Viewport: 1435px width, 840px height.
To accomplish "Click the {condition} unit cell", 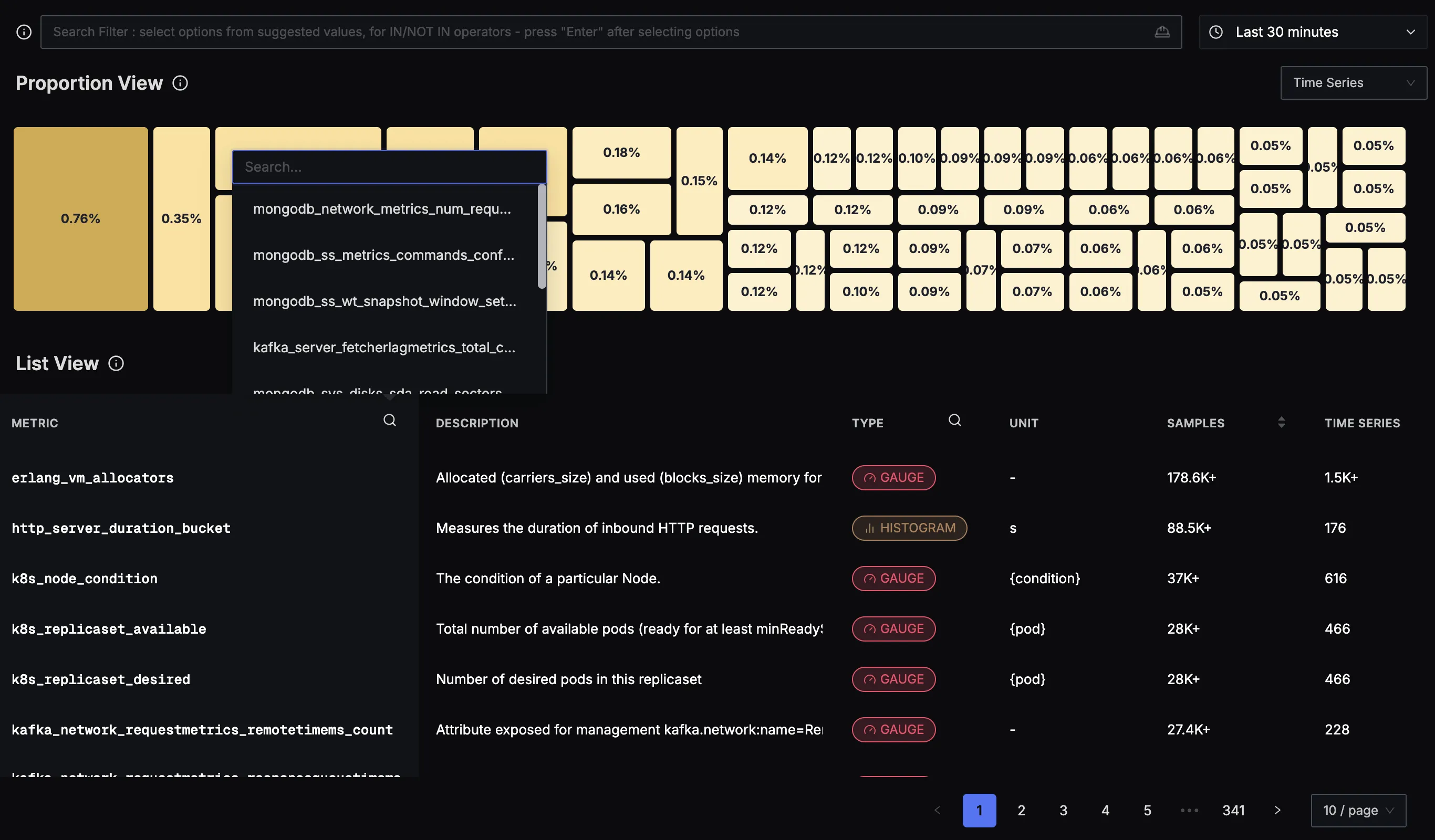I will [1045, 578].
